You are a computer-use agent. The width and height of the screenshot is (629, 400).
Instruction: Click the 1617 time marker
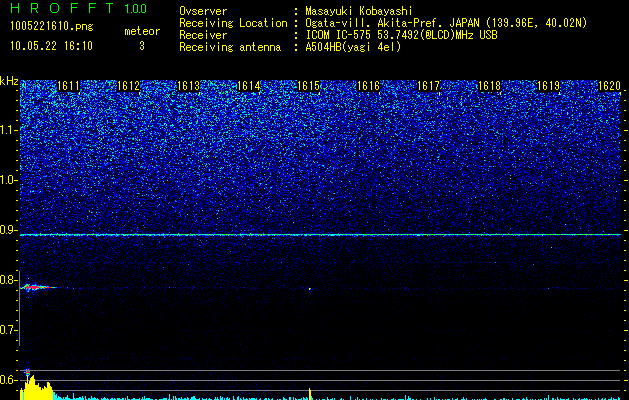429,86
